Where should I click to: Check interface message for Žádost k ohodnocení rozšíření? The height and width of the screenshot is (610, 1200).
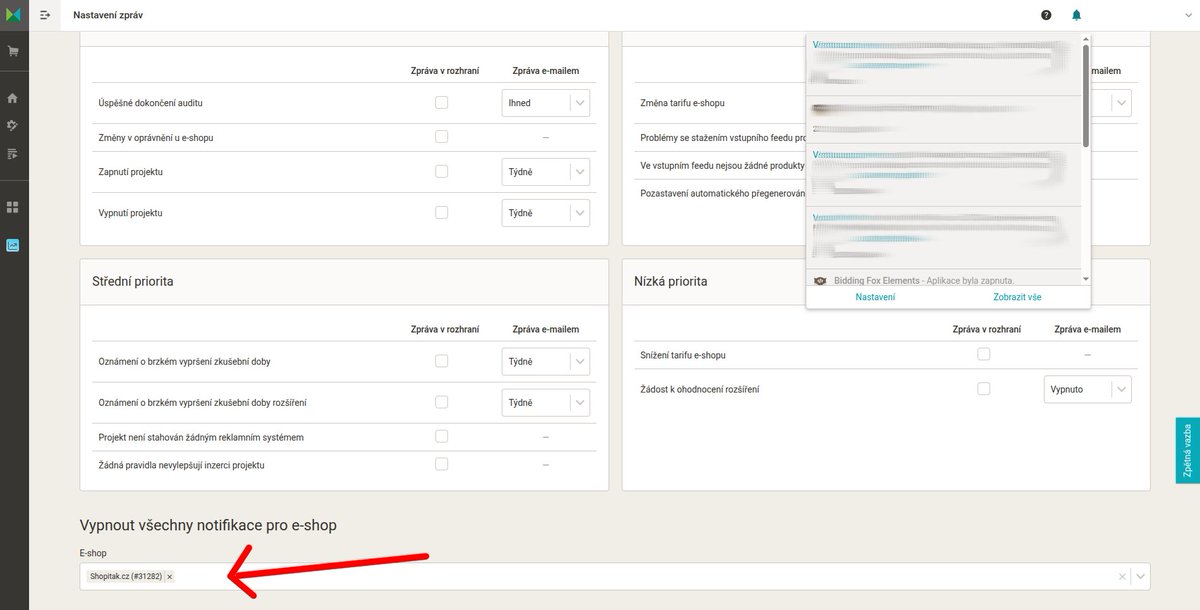pos(984,389)
